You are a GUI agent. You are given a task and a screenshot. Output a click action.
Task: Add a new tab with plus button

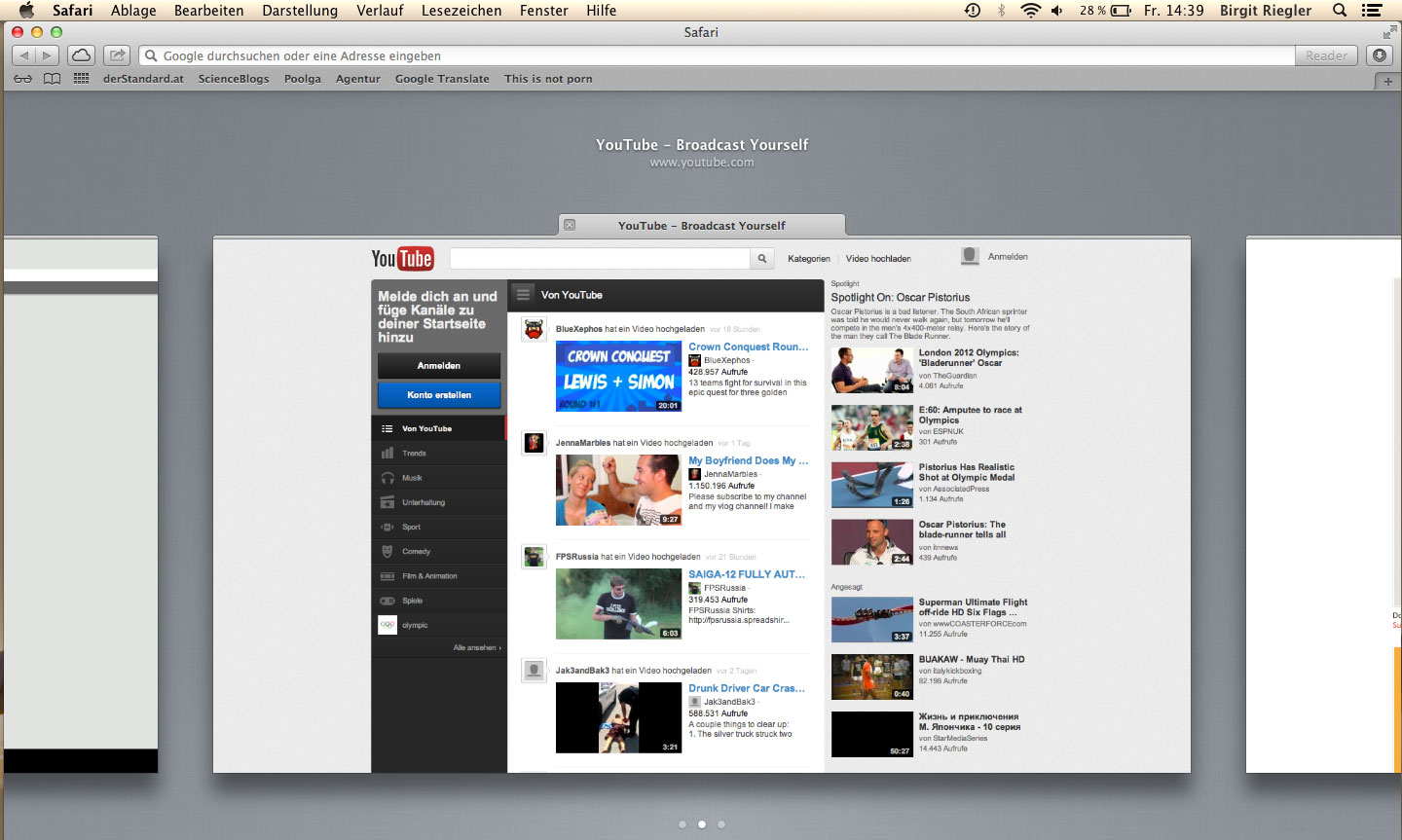(x=1388, y=81)
